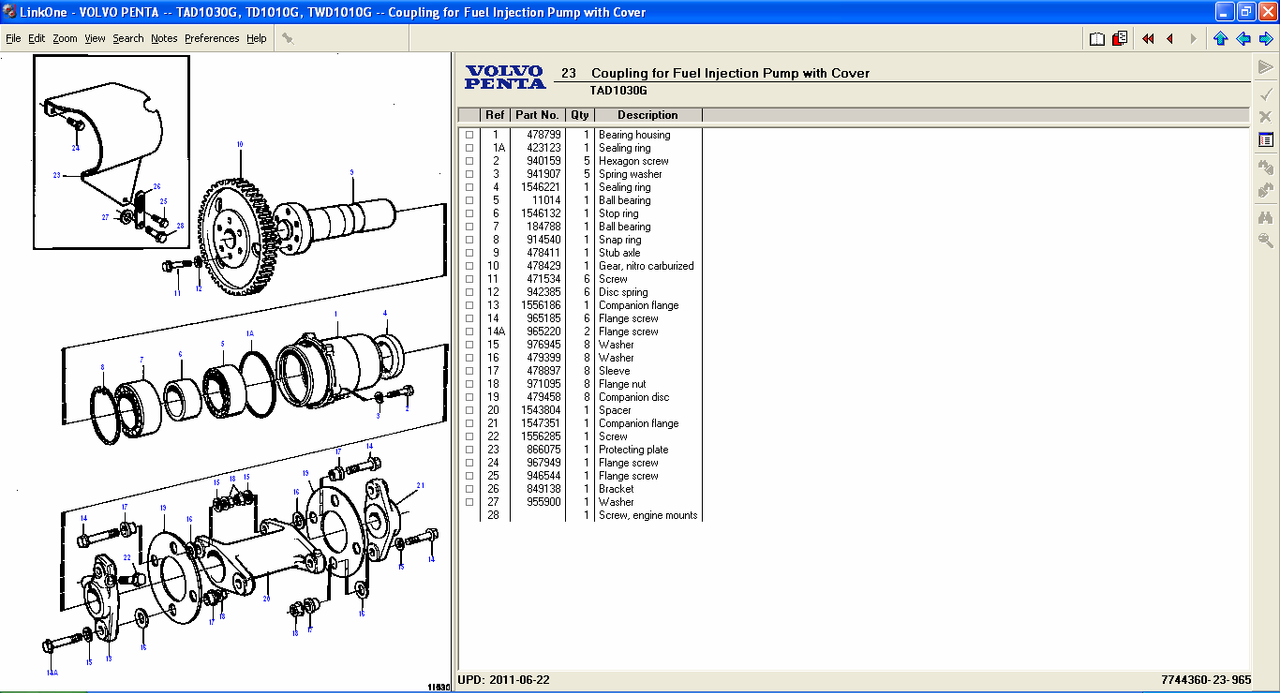Navigate back with blue left arrow
Image resolution: width=1280 pixels, height=693 pixels.
point(1243,38)
